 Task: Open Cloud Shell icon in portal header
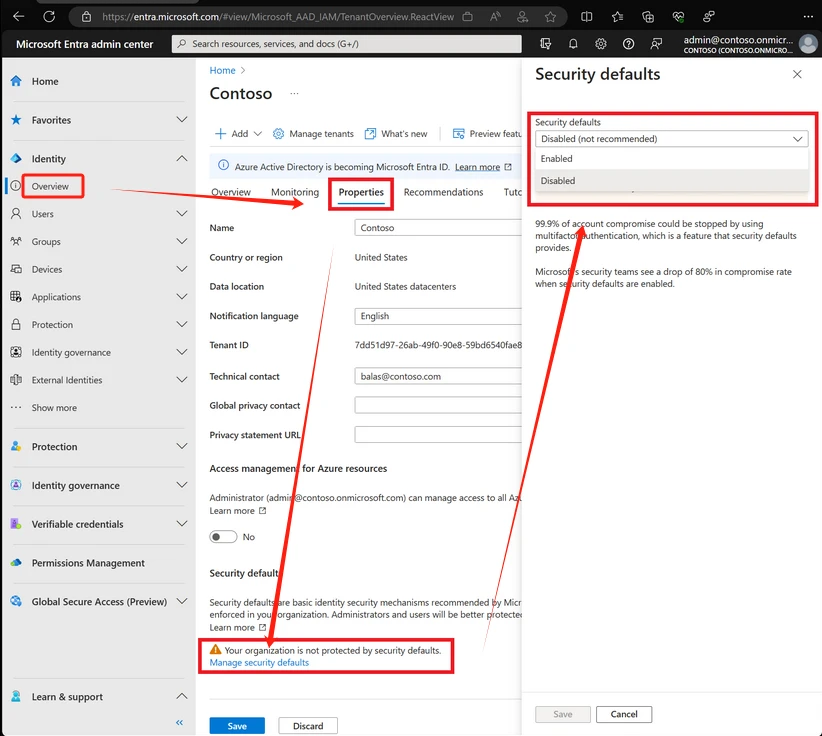tap(545, 44)
